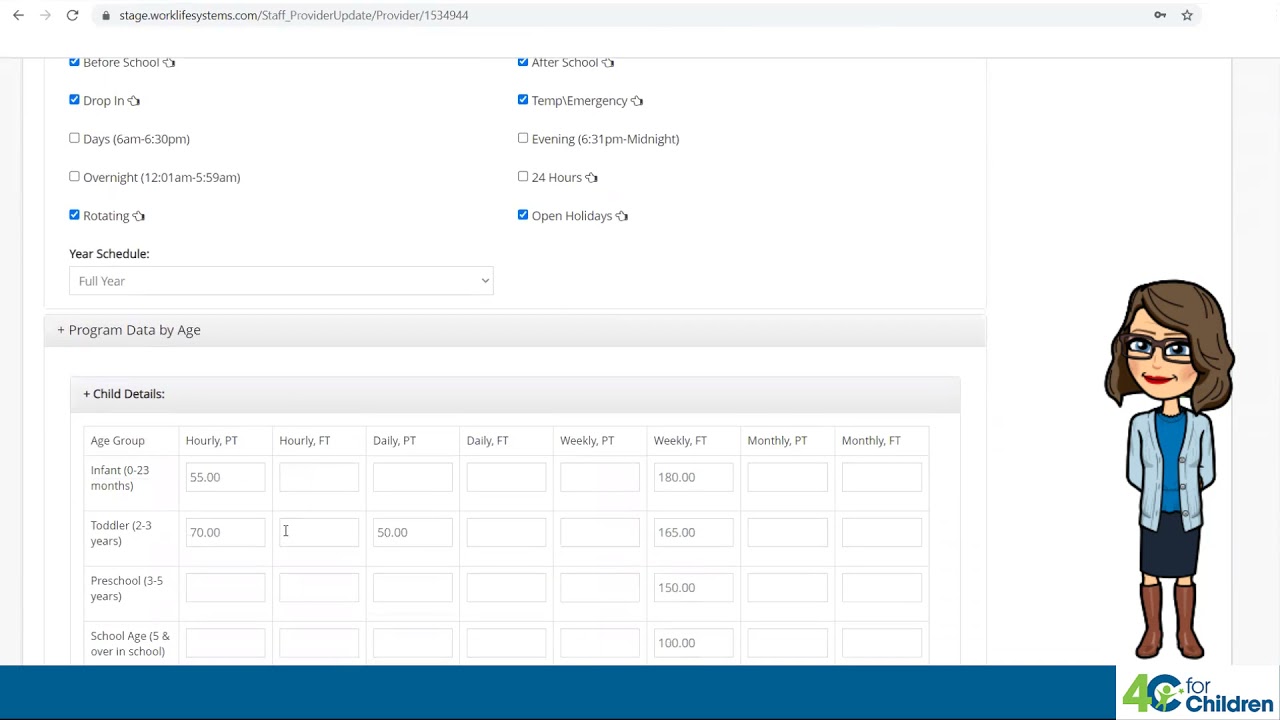Click the Monthly, FT column header

click(x=871, y=440)
